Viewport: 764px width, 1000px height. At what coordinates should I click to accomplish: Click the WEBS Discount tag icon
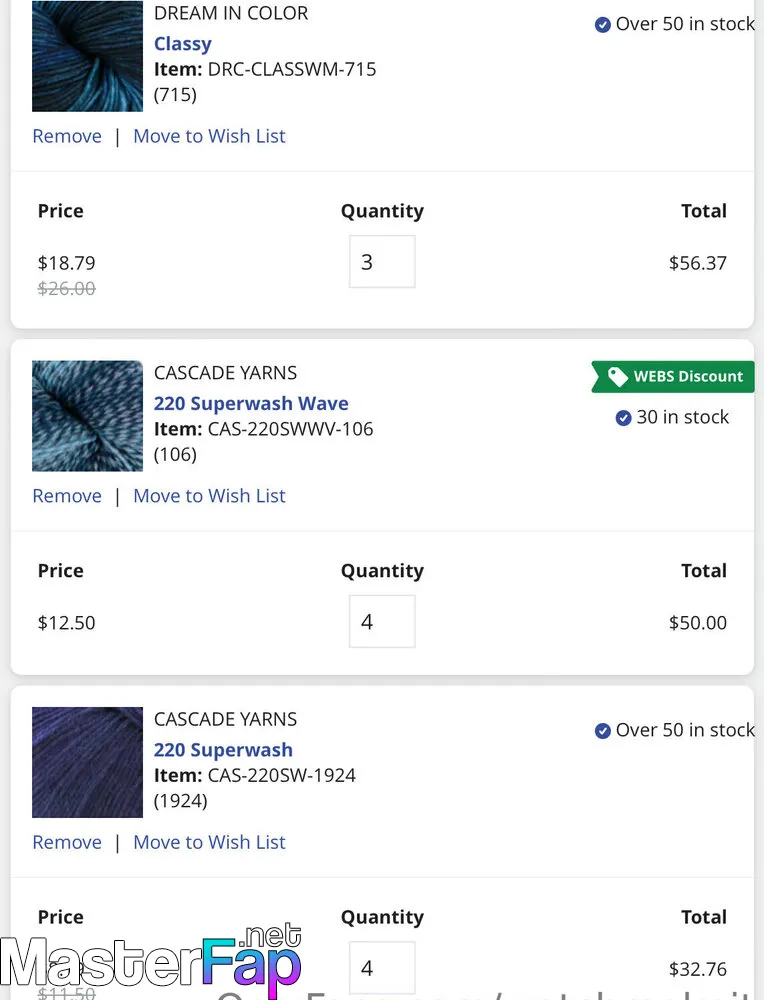click(x=617, y=376)
